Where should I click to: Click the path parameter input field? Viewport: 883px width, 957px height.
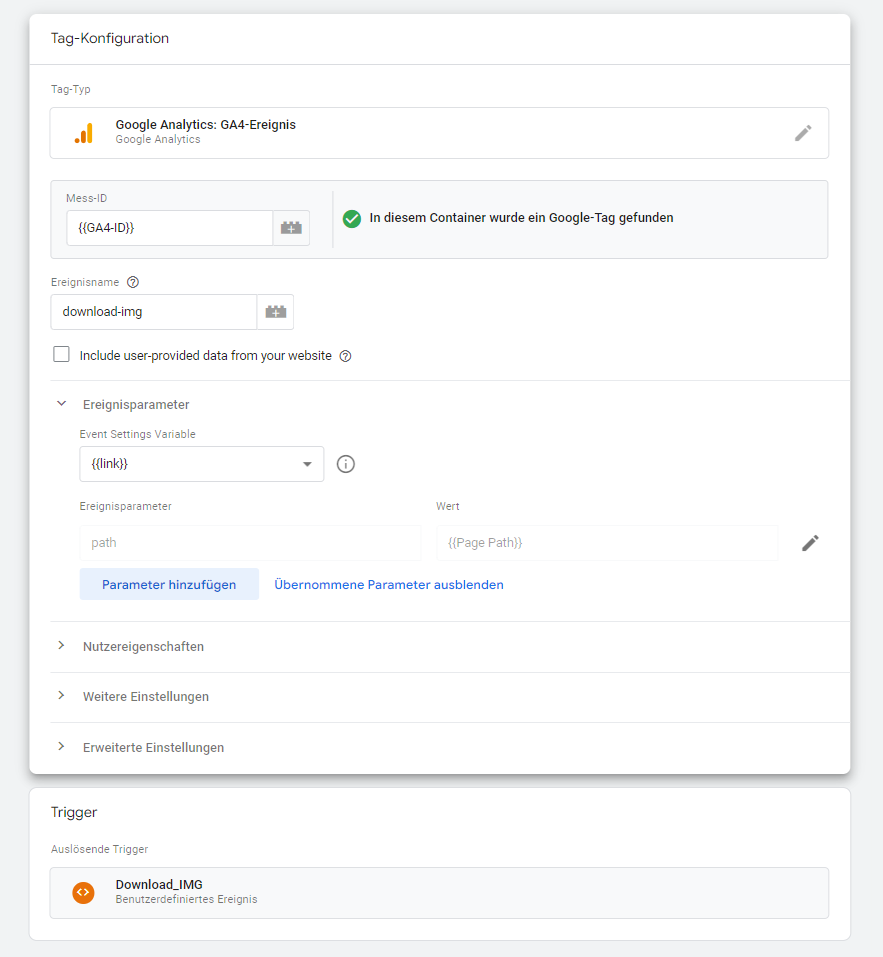click(x=250, y=542)
